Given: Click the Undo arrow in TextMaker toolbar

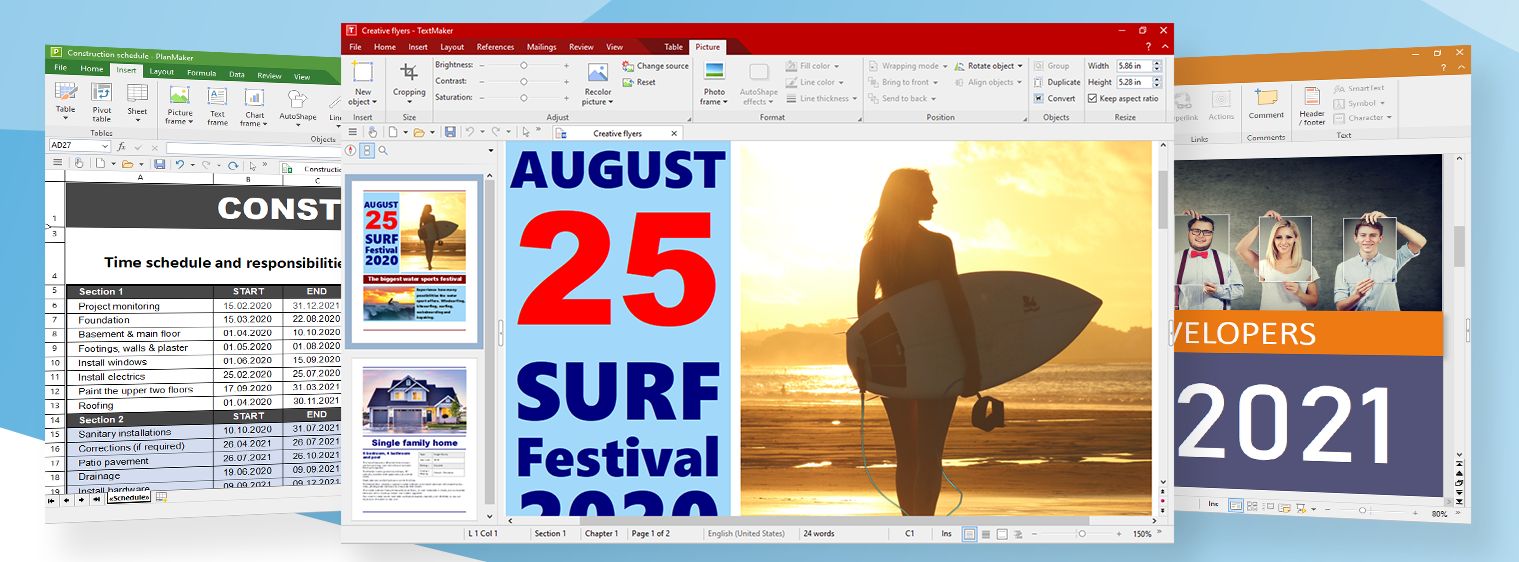Looking at the screenshot, I should (468, 132).
